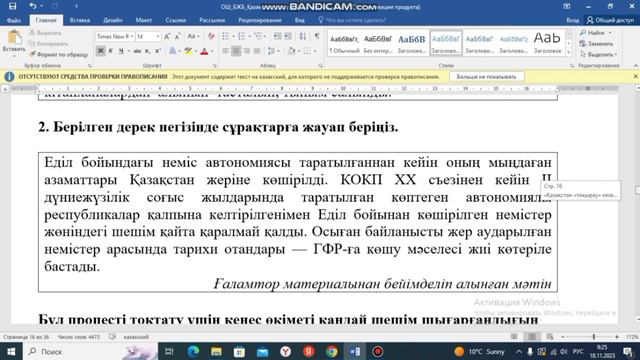Click the Undo arrow in the title bar
Viewport: 640px width, 360px height.
pos(33,6)
